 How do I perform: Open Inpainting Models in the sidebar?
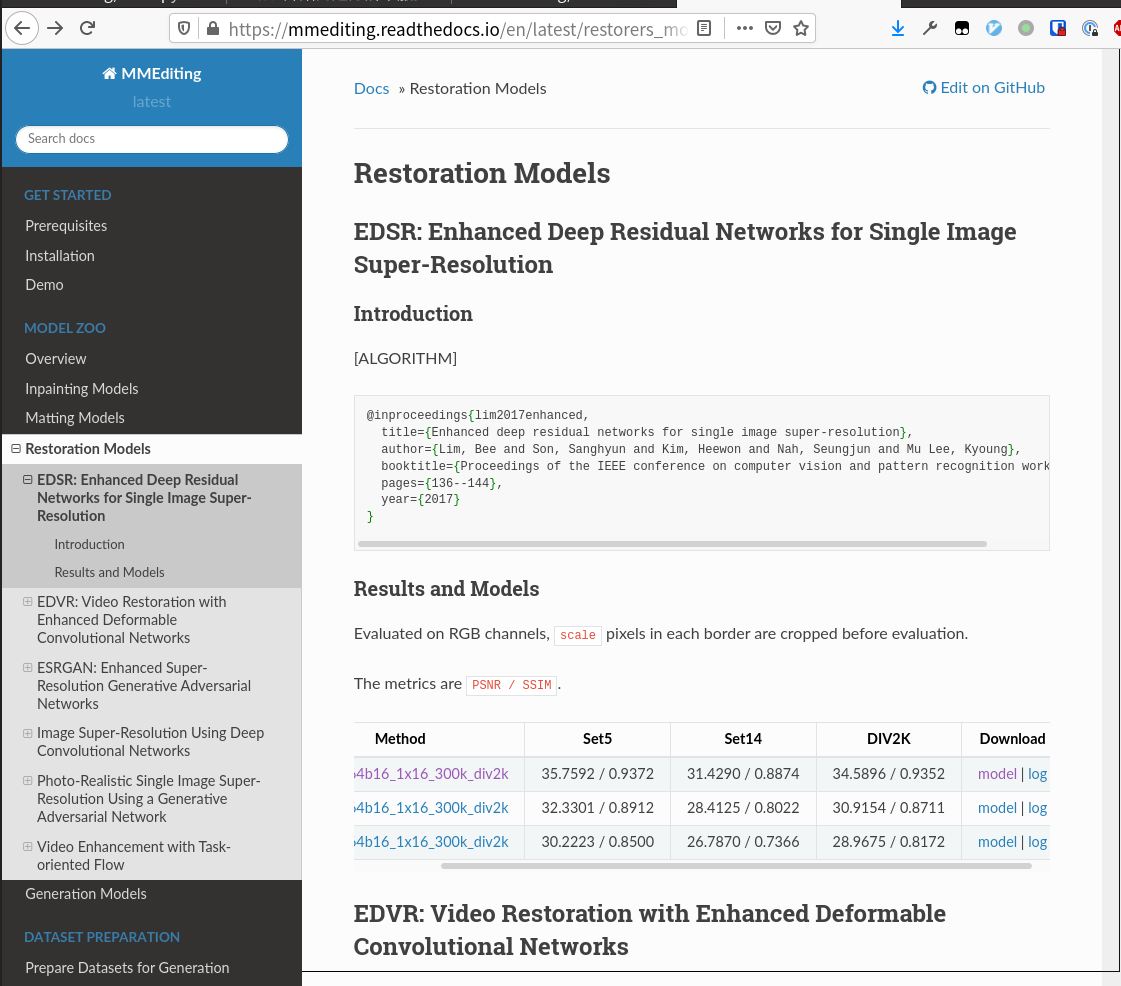(x=82, y=388)
